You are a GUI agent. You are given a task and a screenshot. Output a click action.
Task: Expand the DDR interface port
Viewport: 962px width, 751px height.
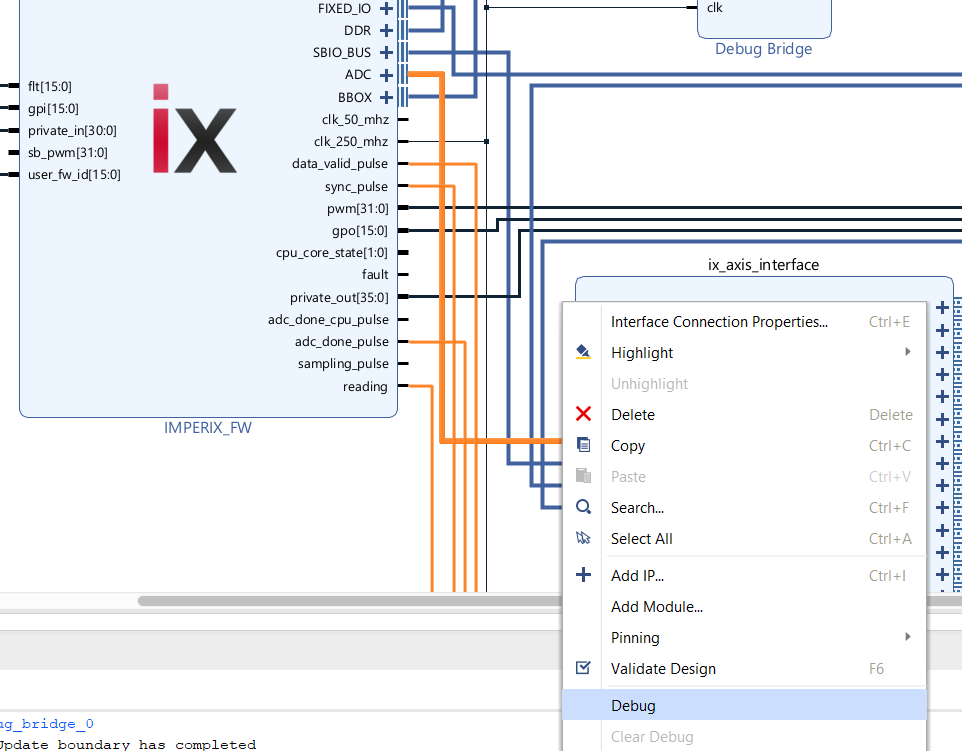[386, 31]
